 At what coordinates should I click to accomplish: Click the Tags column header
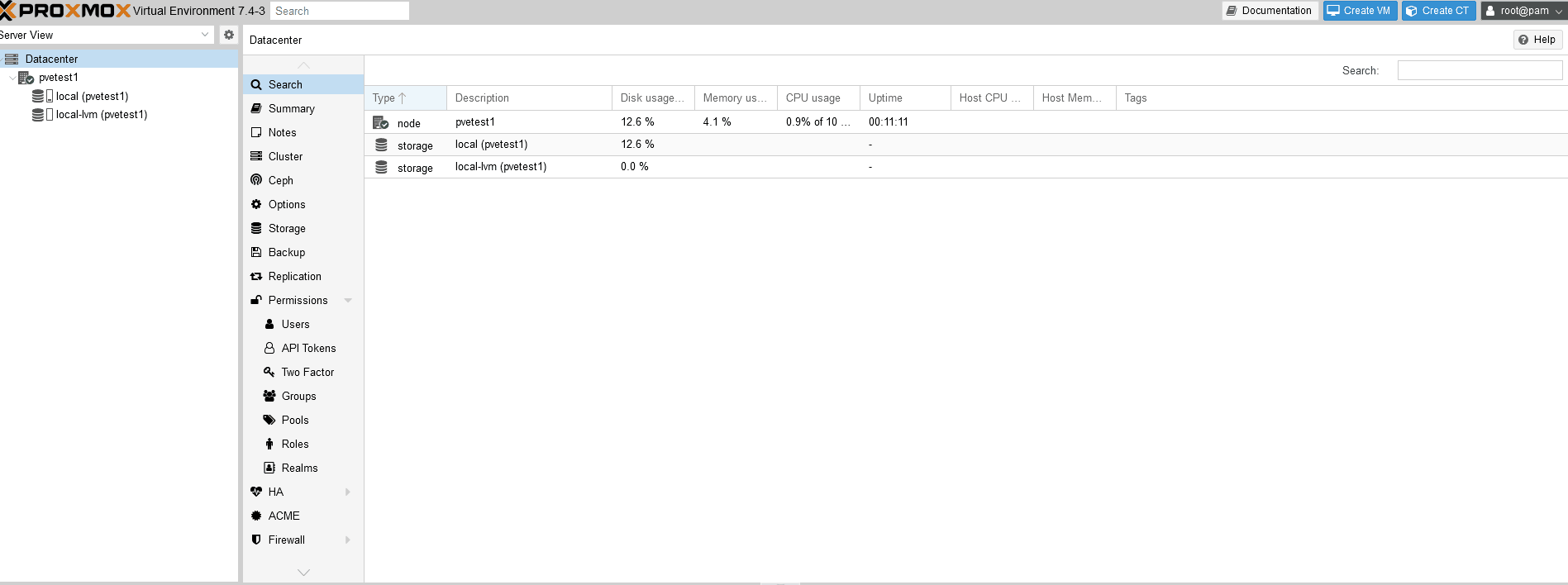click(1135, 97)
